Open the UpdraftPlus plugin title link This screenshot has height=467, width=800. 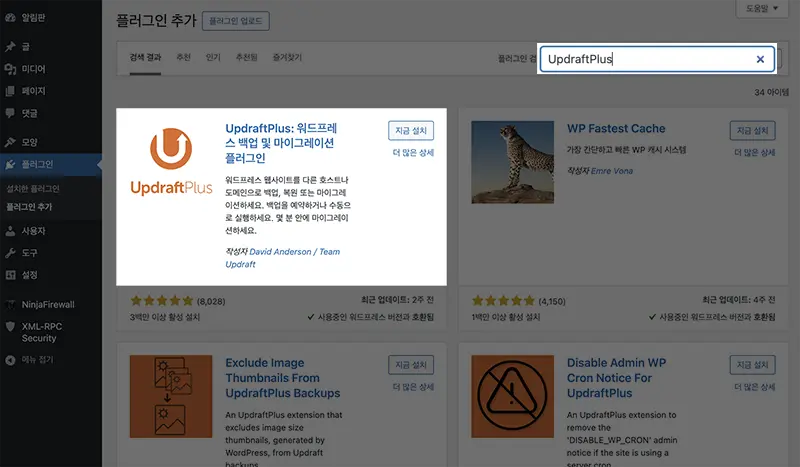point(281,143)
